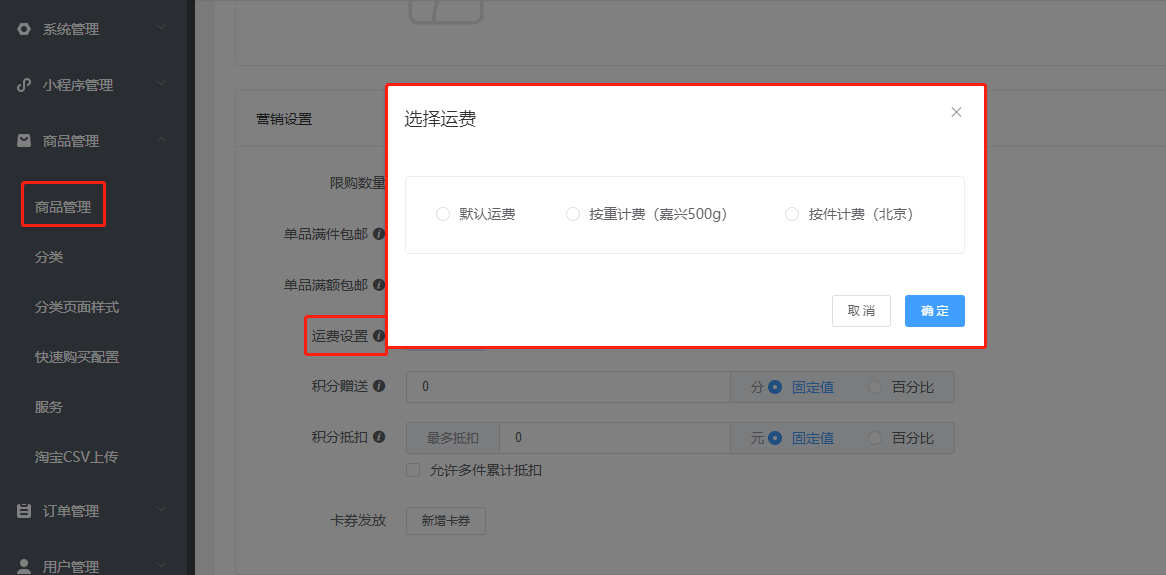
Task: Click the 小程序管理 link icon
Action: pyautogui.click(x=24, y=85)
